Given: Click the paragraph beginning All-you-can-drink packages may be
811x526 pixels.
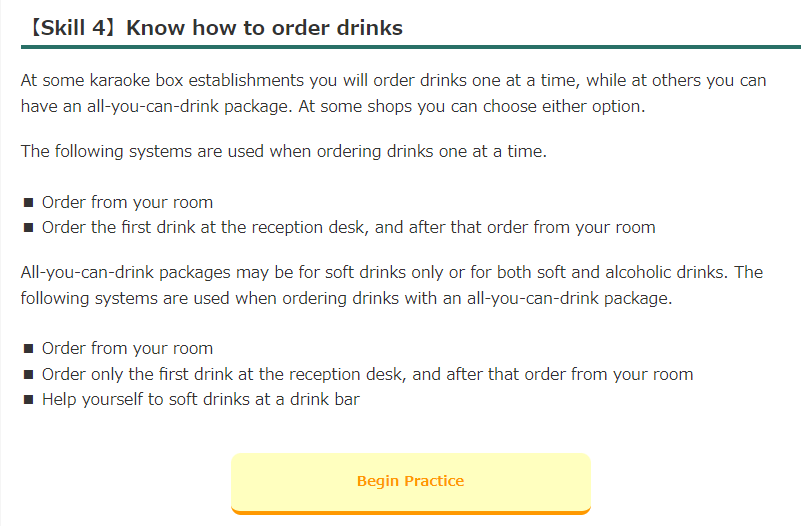Looking at the screenshot, I should pos(392,285).
